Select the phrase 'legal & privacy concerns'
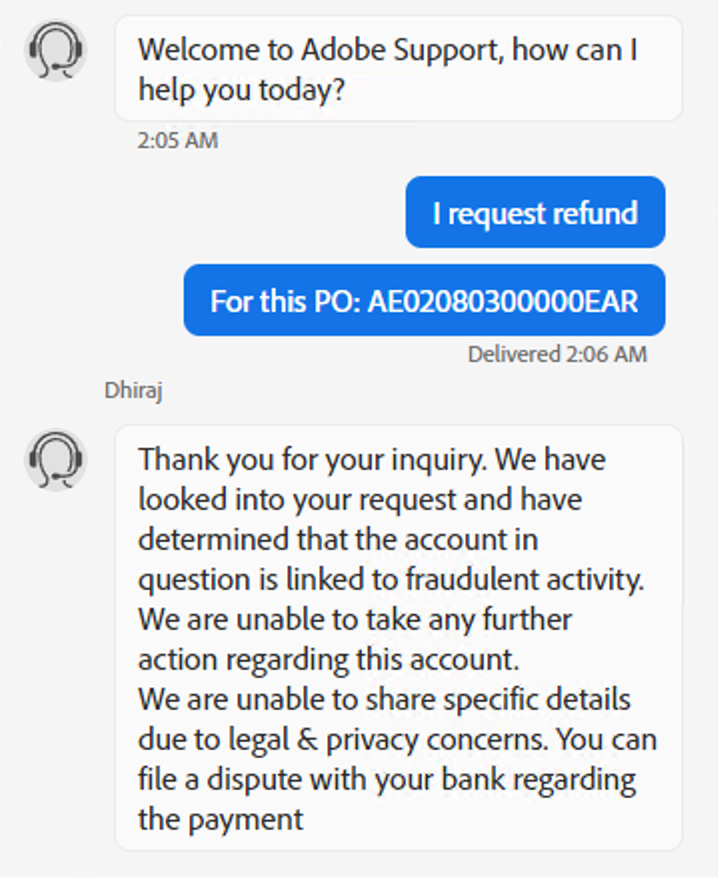Image resolution: width=718 pixels, height=880 pixels. [x=330, y=739]
